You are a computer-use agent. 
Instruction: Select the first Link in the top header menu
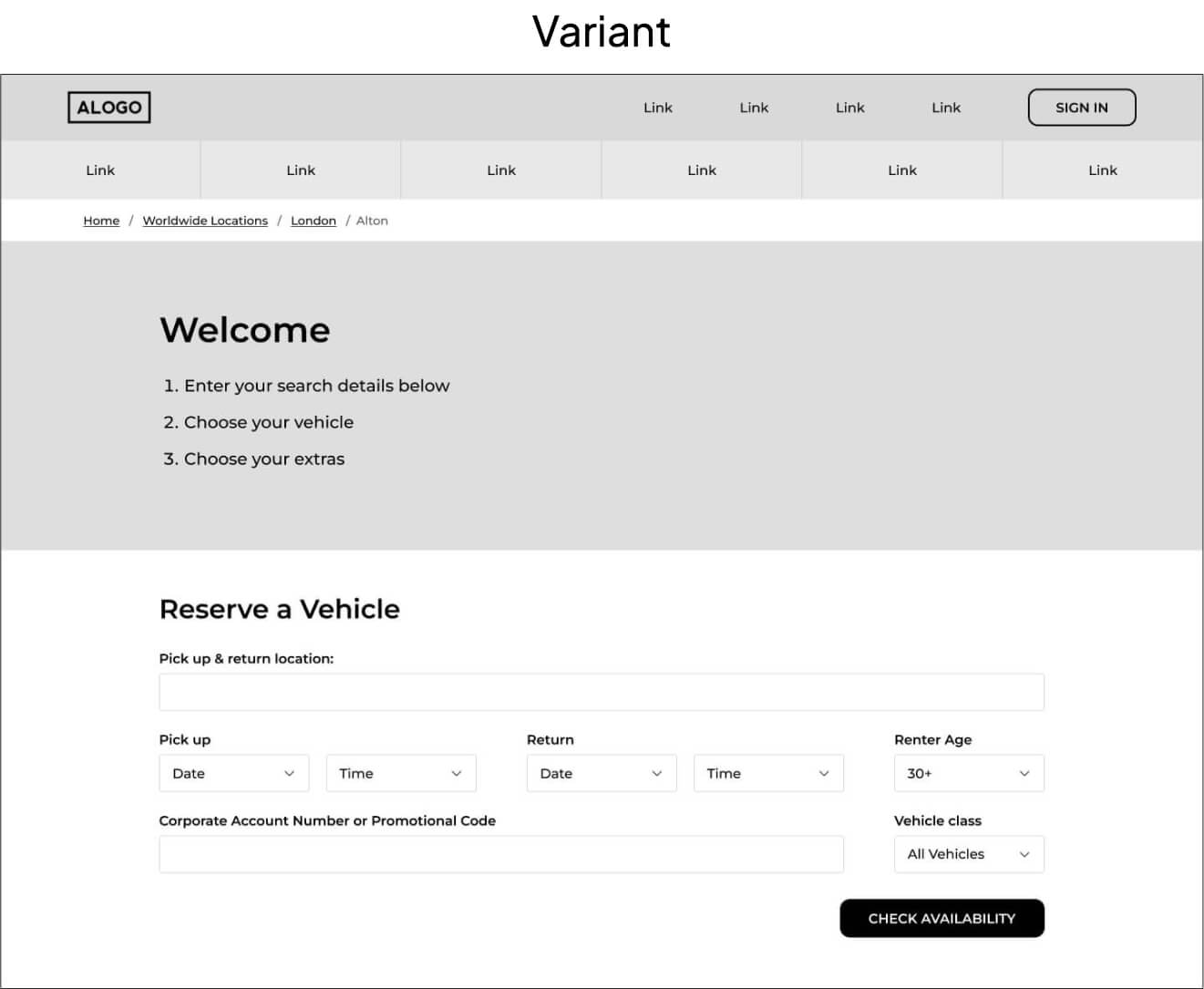[x=657, y=108]
